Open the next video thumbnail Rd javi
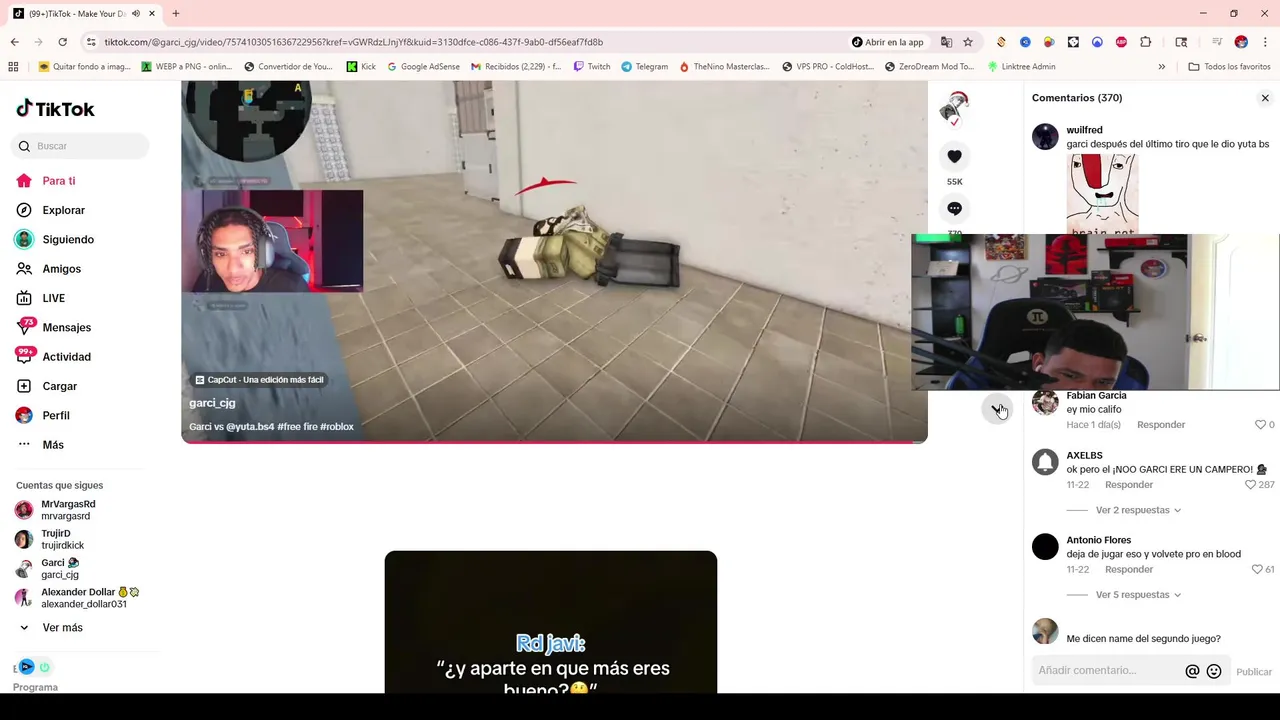The height and width of the screenshot is (720, 1280). coord(551,622)
